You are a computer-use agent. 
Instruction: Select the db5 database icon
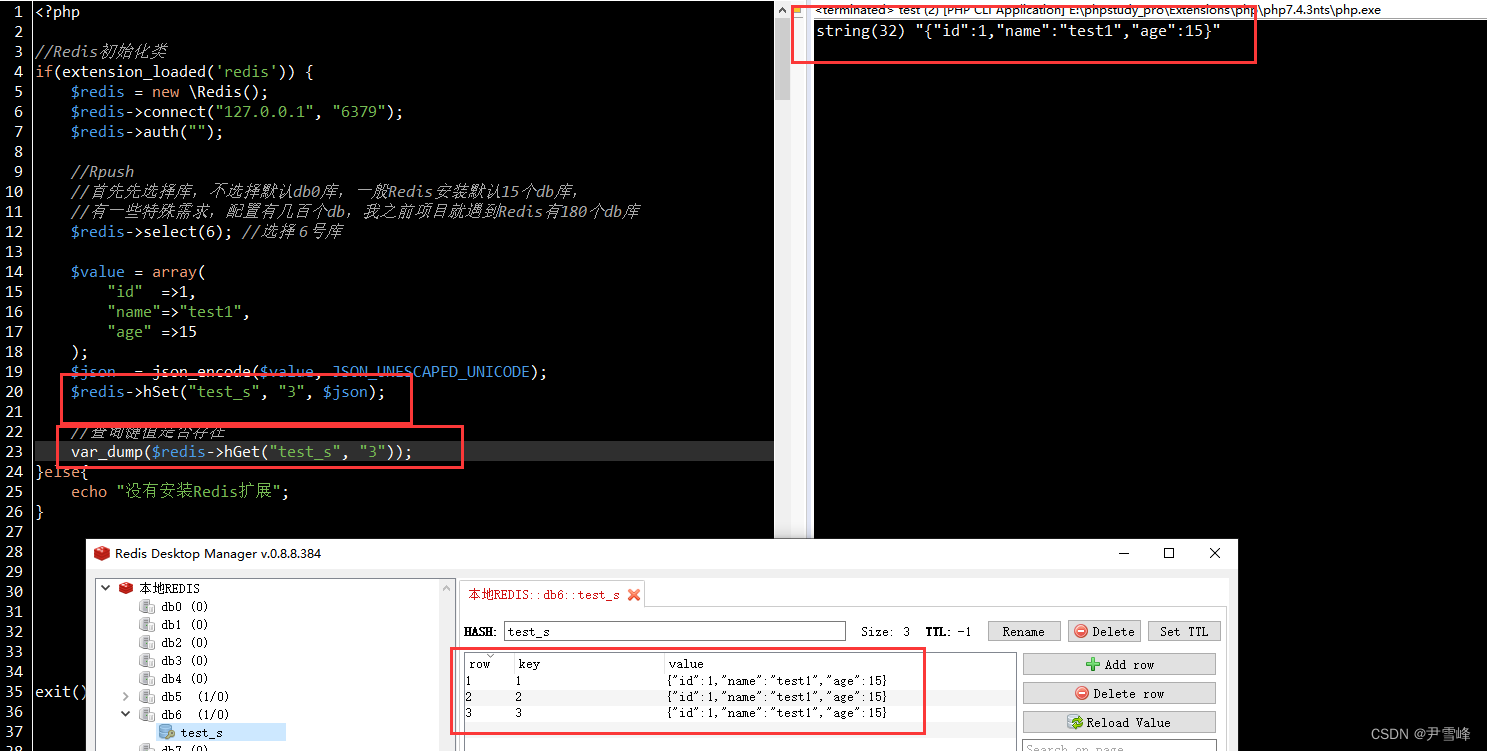pyautogui.click(x=147, y=696)
